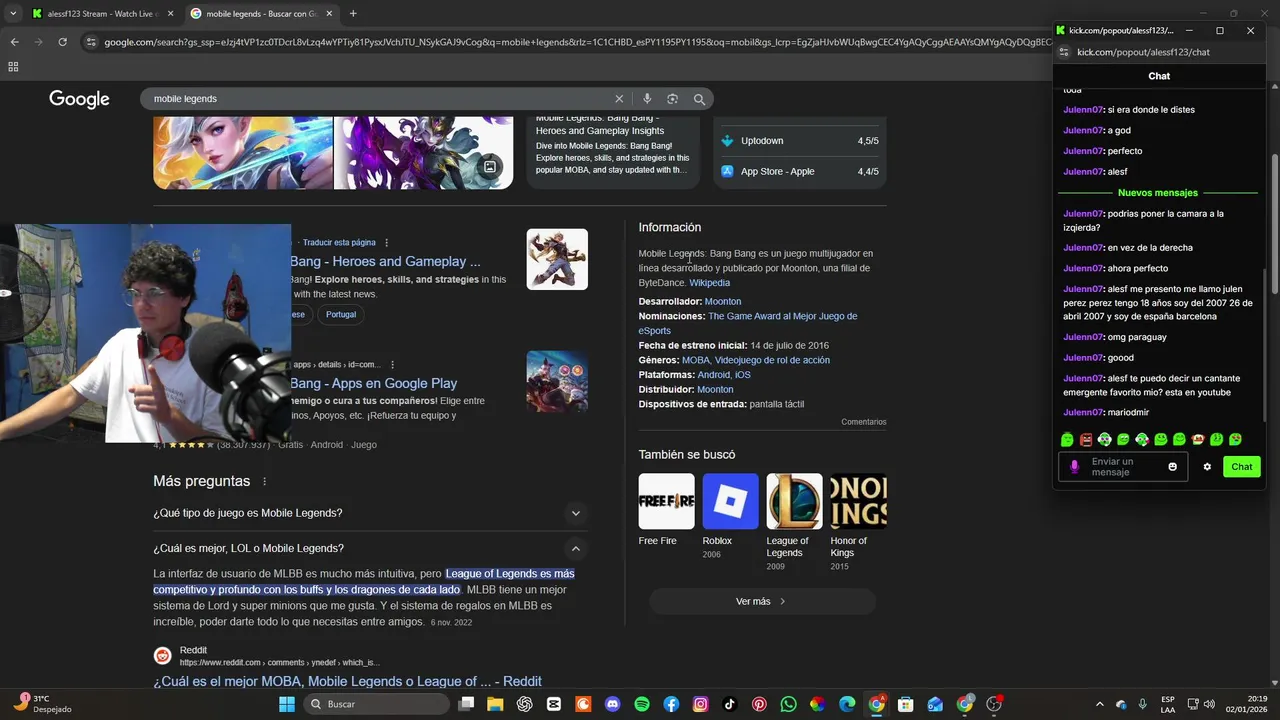Open the Android platform link
Viewport: 1280px width, 720px height.
(x=714, y=375)
